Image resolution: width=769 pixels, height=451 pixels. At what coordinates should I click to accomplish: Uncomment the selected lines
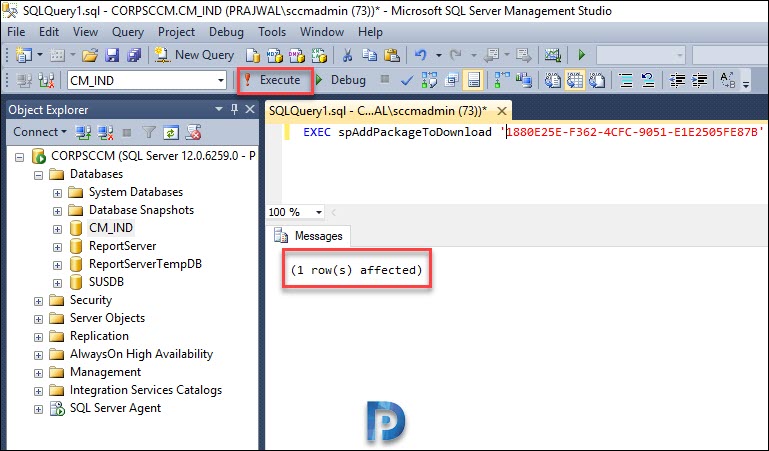click(648, 80)
